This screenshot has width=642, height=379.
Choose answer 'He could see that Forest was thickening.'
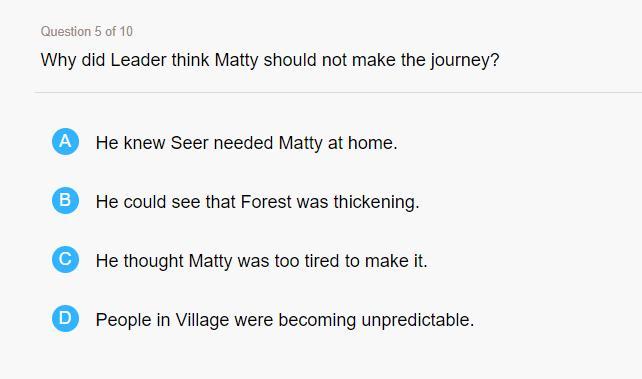[x=258, y=202]
